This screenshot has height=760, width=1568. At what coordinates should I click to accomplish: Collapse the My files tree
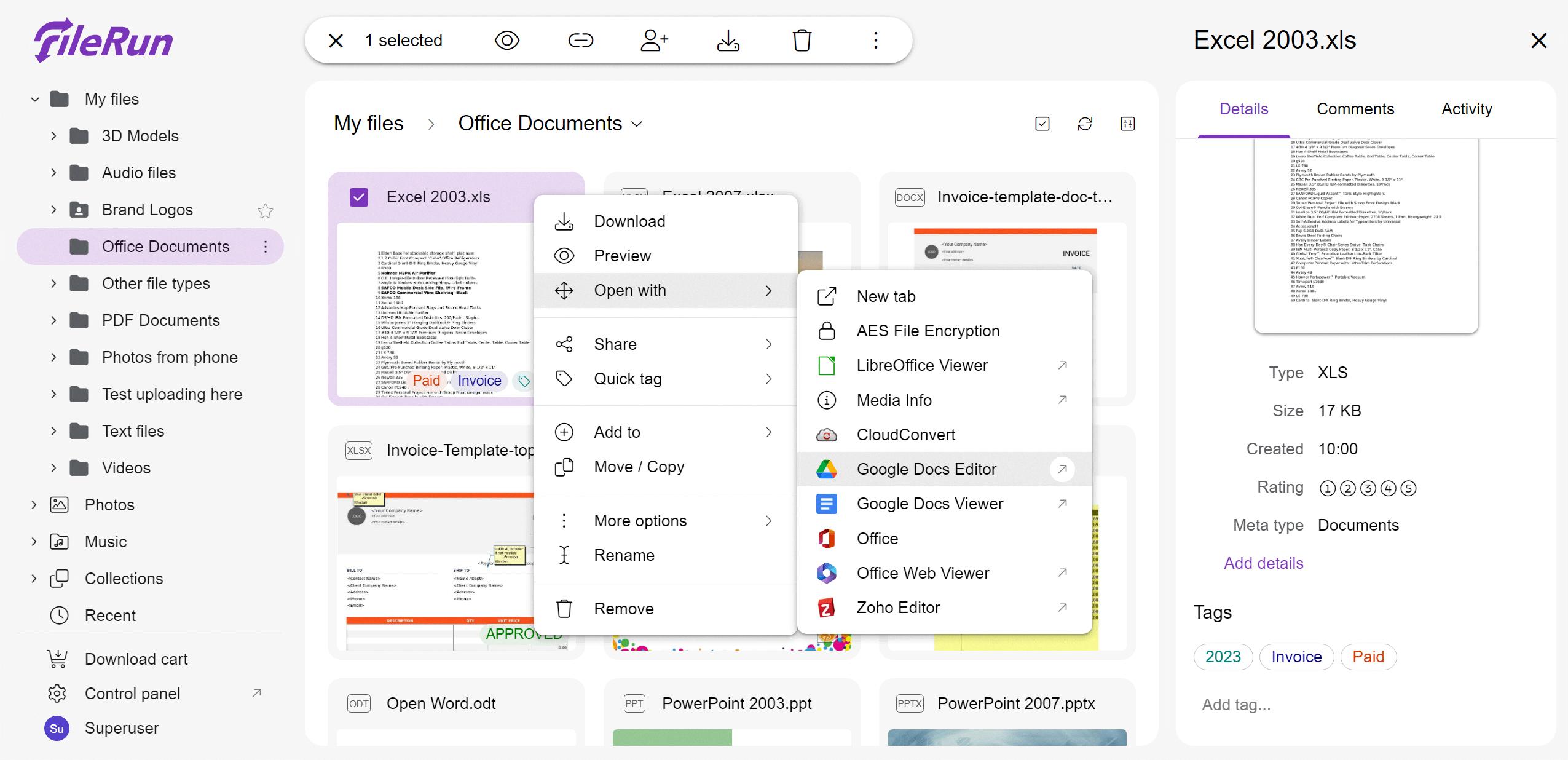(x=35, y=99)
